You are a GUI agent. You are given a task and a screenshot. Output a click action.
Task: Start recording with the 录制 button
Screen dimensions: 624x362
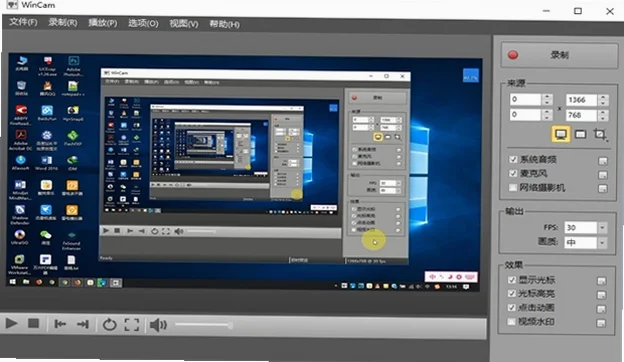[559, 55]
